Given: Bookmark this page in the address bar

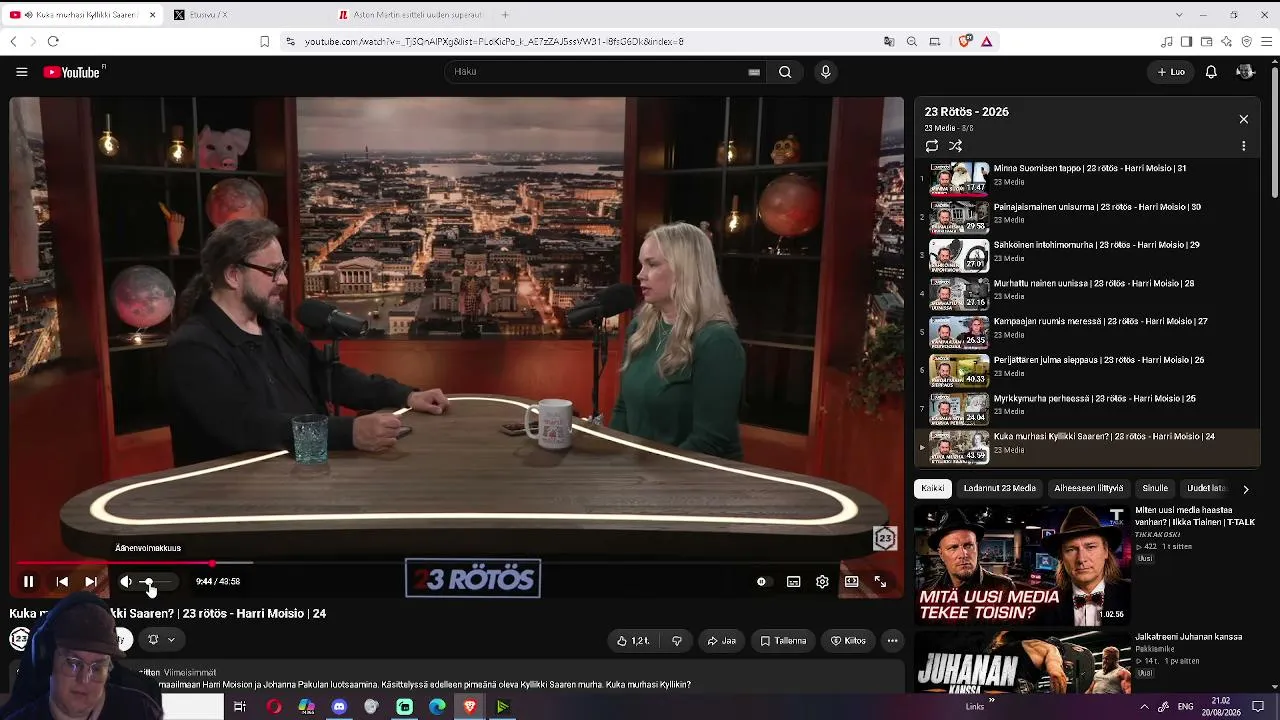Looking at the screenshot, I should (264, 41).
